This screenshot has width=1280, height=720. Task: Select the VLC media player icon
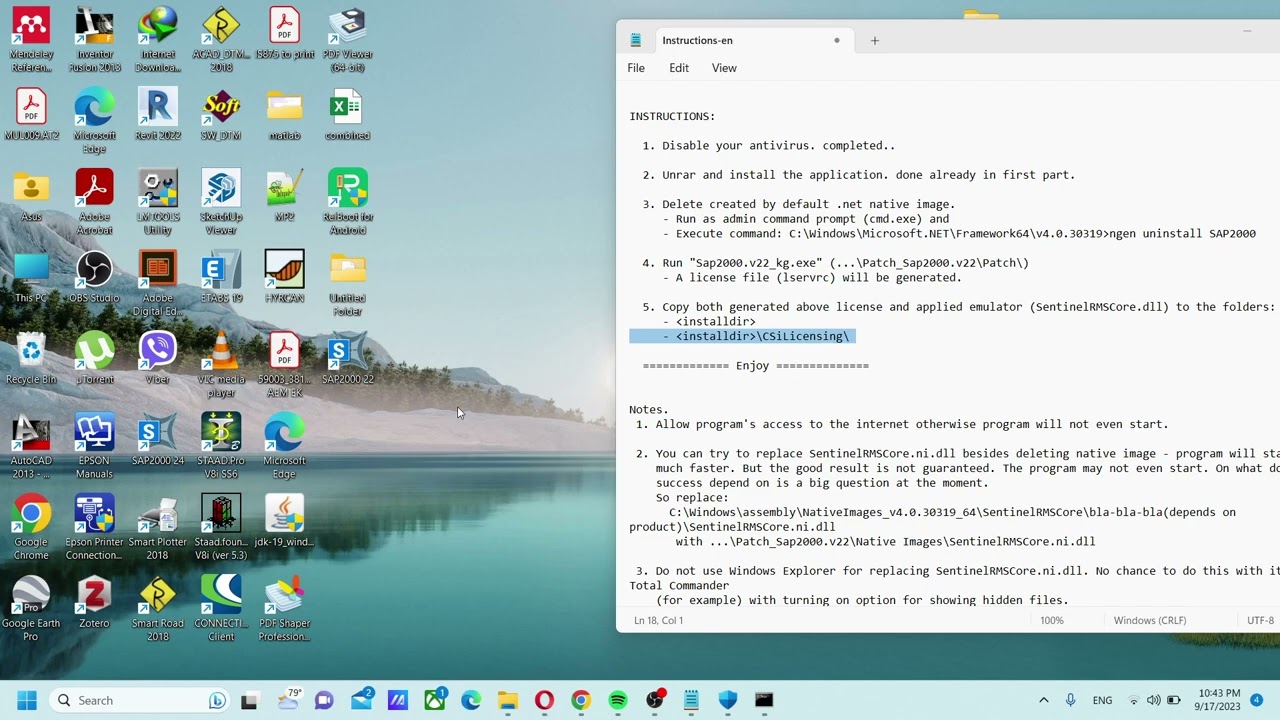click(x=221, y=365)
